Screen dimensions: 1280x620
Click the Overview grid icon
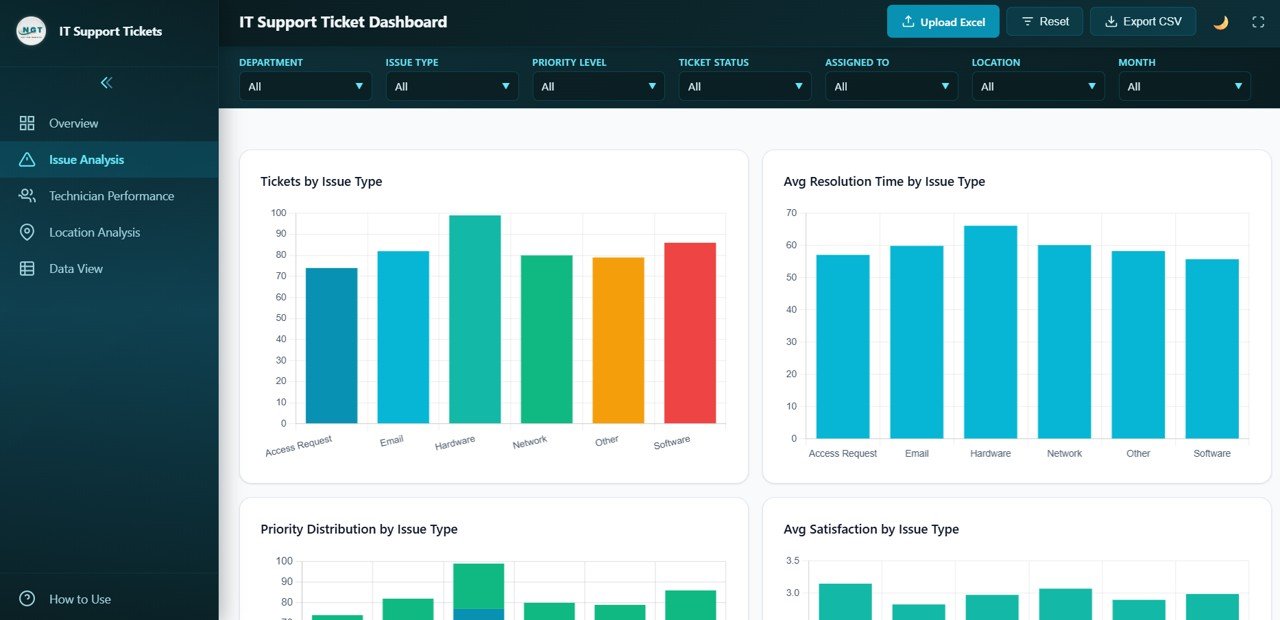(27, 123)
